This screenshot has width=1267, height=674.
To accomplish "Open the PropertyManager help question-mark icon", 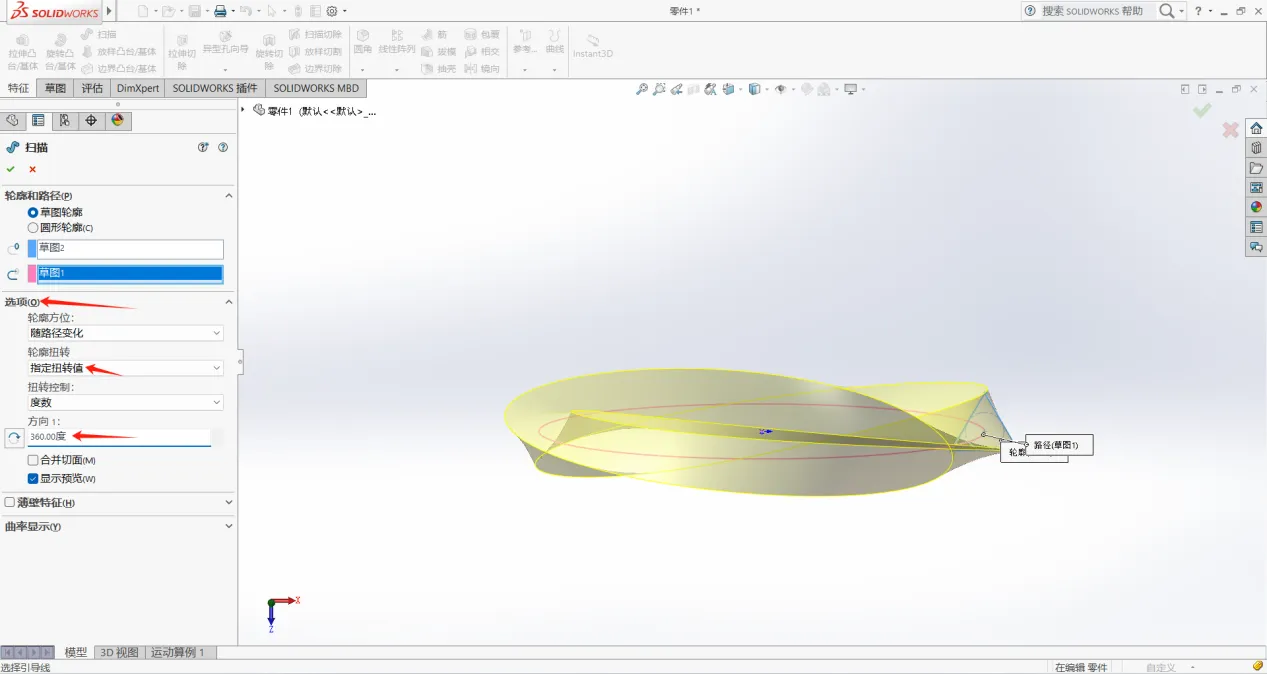I will 223,147.
